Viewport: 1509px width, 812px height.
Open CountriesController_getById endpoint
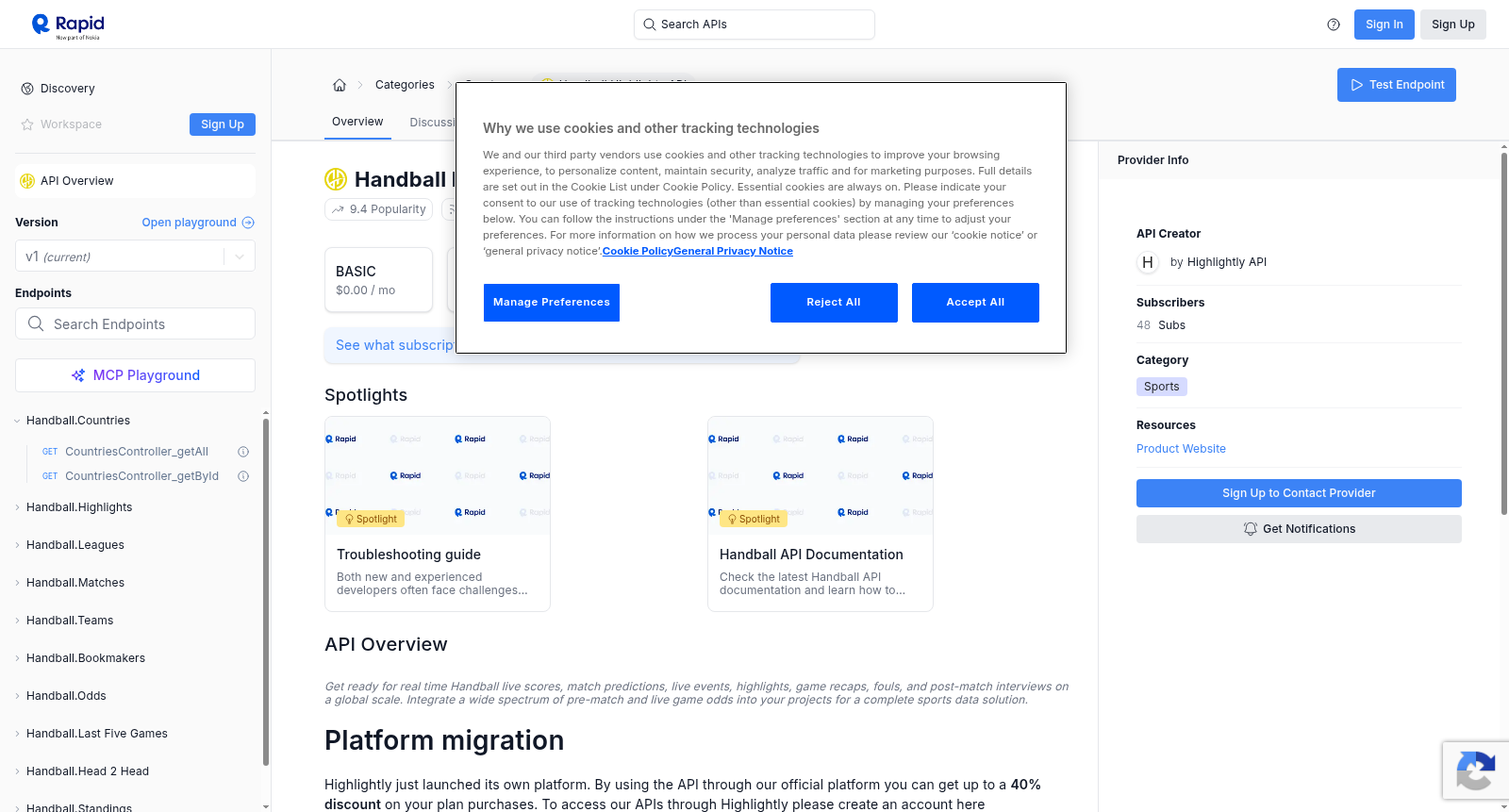[x=141, y=476]
